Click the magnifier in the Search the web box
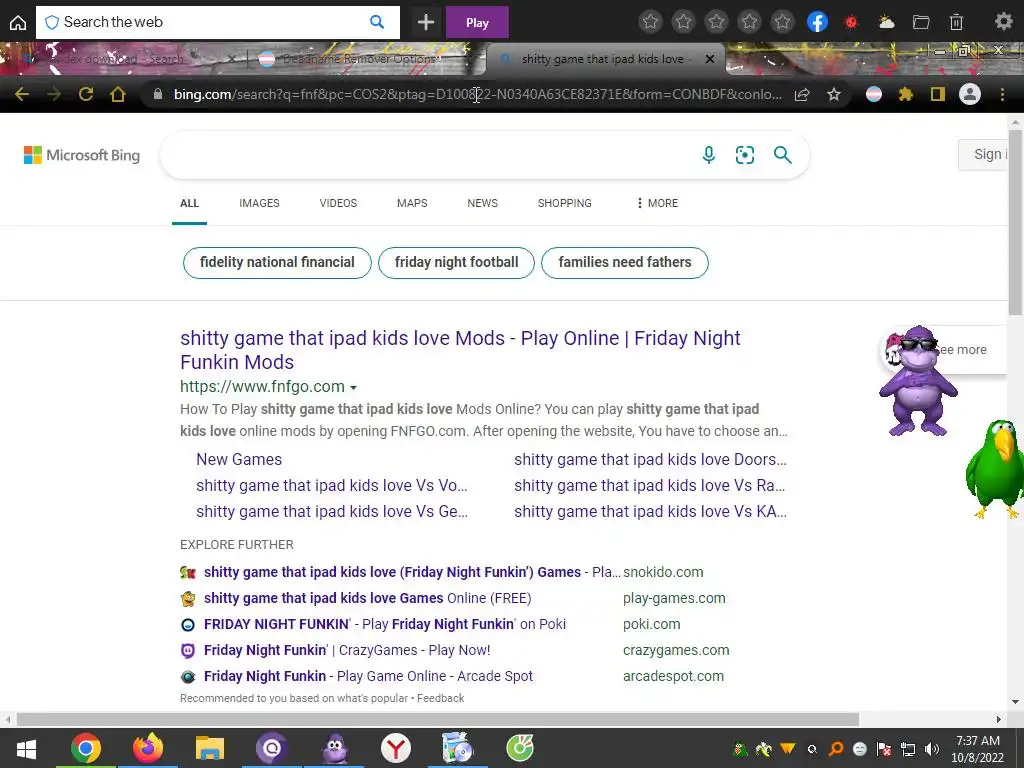 point(377,22)
